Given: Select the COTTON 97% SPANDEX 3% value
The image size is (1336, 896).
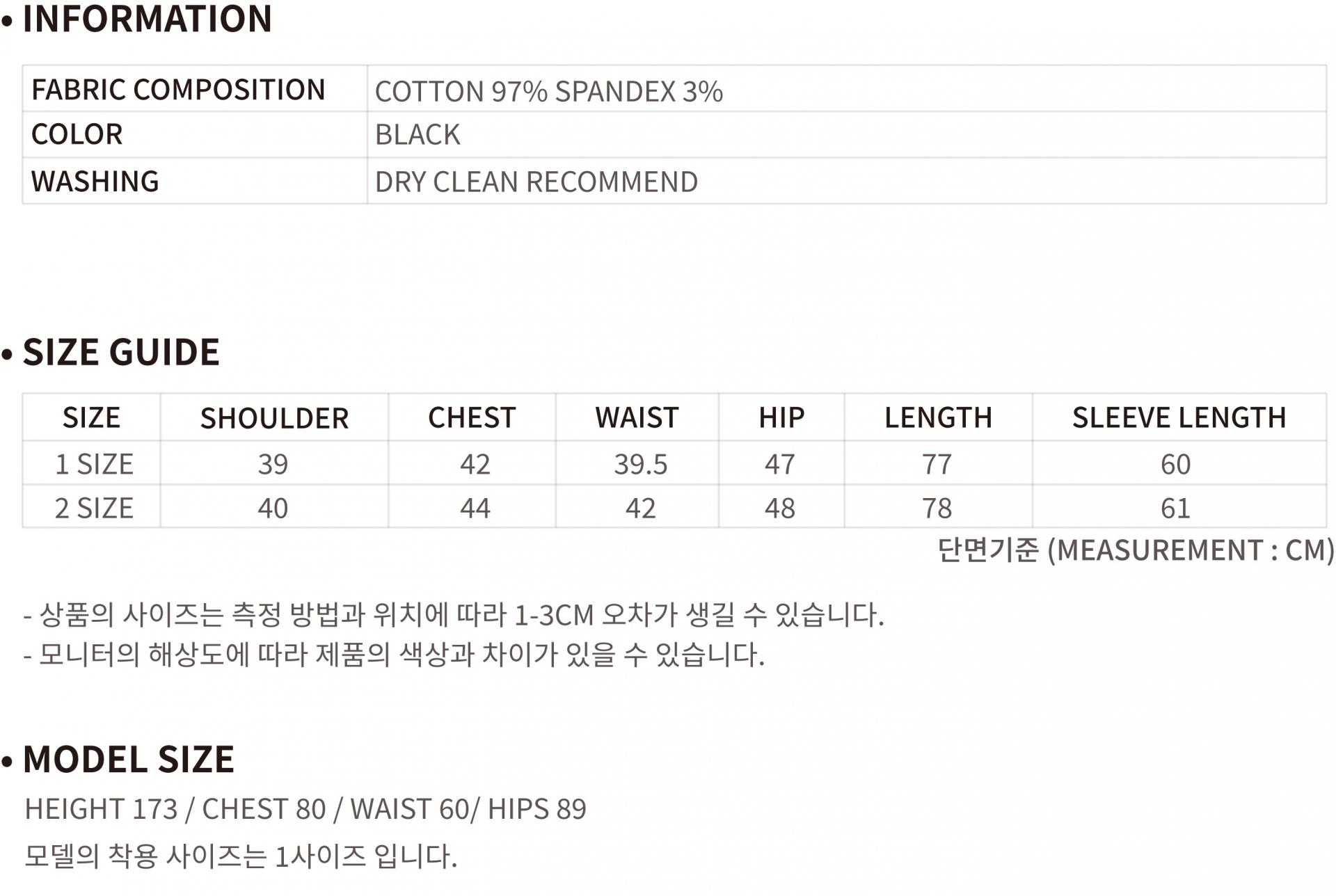Looking at the screenshot, I should click(x=548, y=91).
